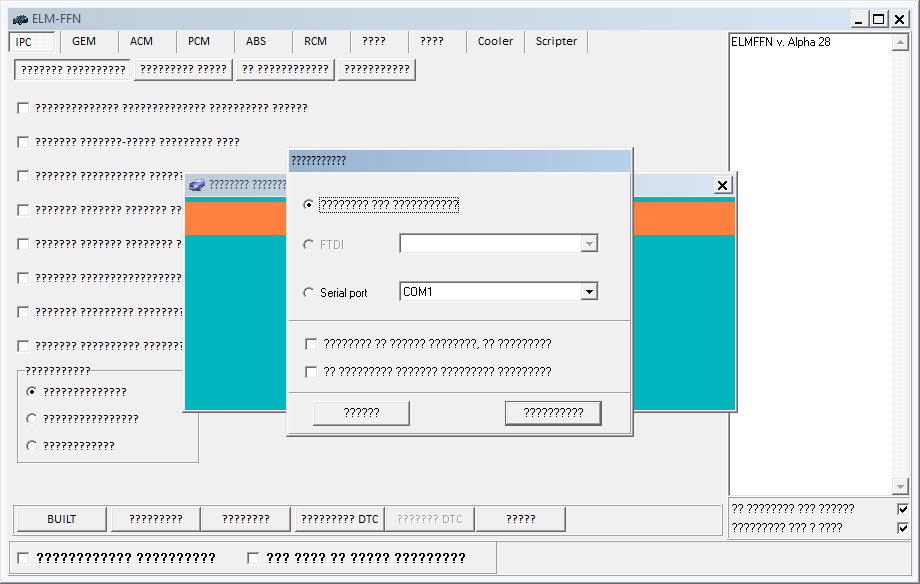The image size is (920, 584).
Task: Open the Scripter tab
Action: tap(556, 41)
